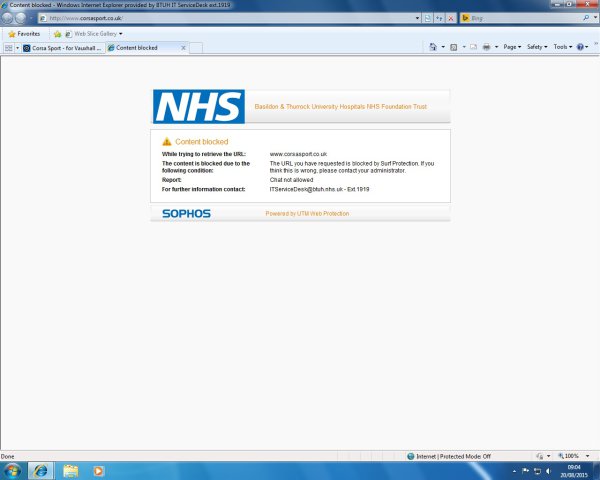Click the Home icon in command bar
This screenshot has width=600, height=480.
click(433, 47)
